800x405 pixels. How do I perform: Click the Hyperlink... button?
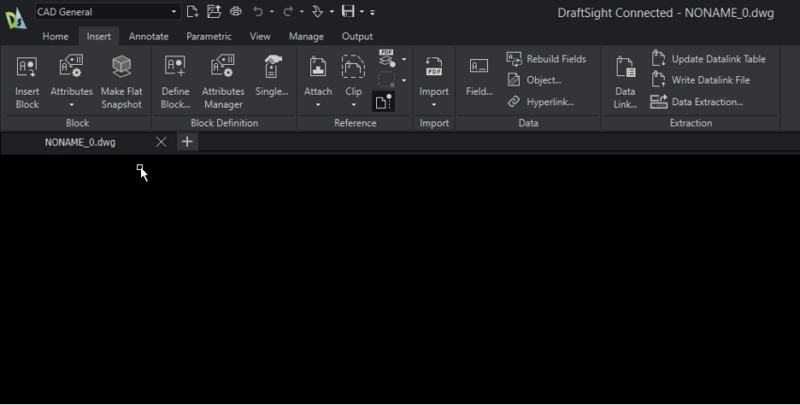point(540,102)
